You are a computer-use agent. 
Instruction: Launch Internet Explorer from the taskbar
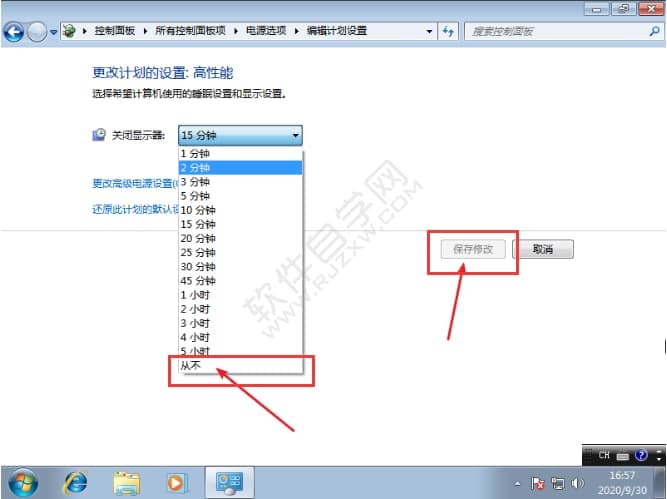click(x=76, y=482)
